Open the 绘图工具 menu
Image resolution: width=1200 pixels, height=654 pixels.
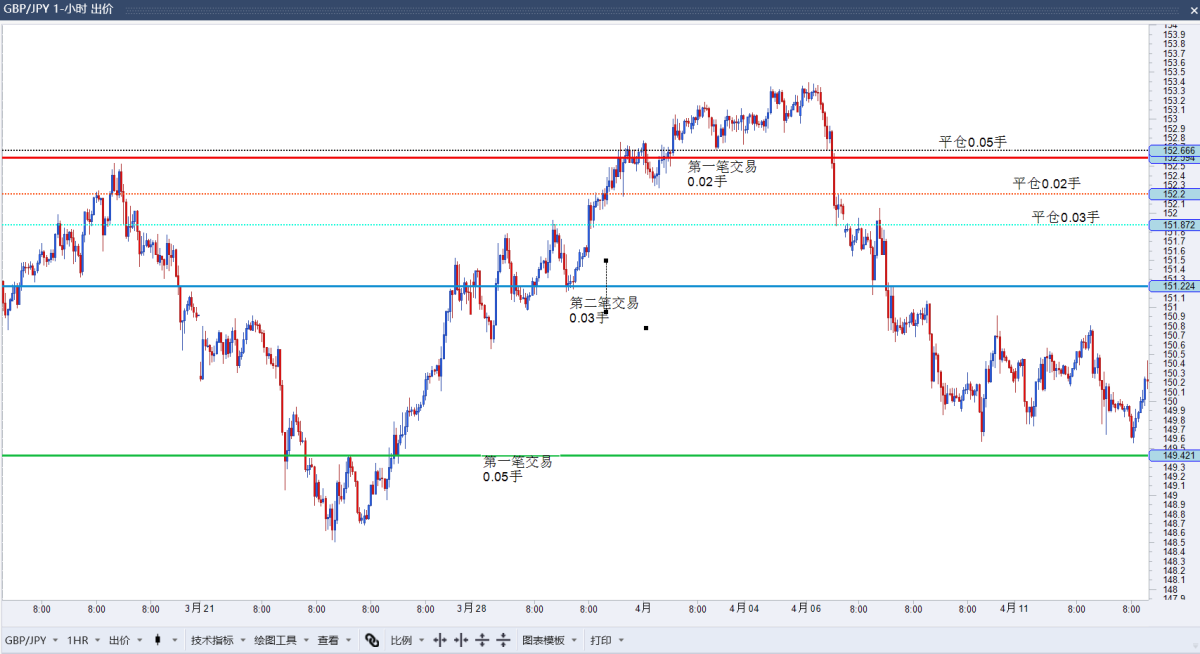click(280, 640)
